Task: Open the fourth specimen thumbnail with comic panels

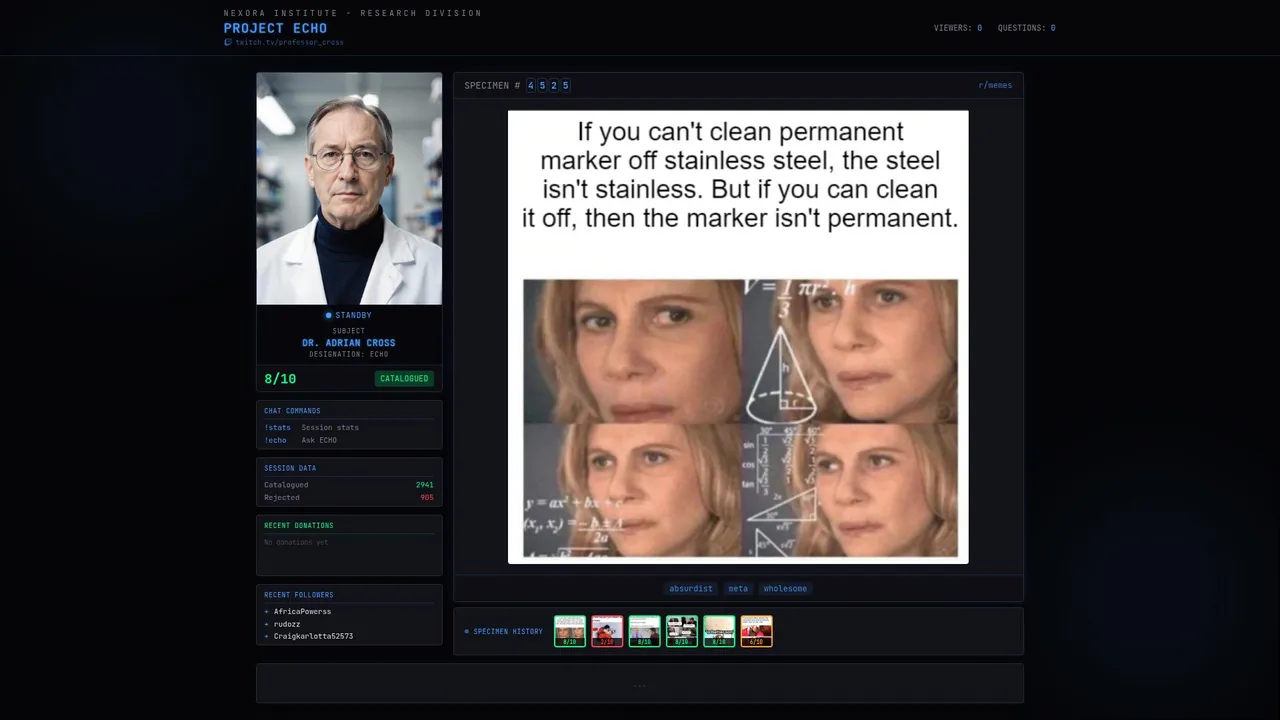Action: pyautogui.click(x=681, y=631)
